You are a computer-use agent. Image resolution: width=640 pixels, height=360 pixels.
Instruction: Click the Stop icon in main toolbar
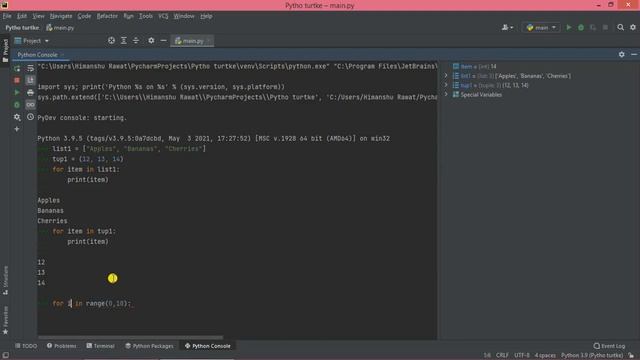pos(605,27)
